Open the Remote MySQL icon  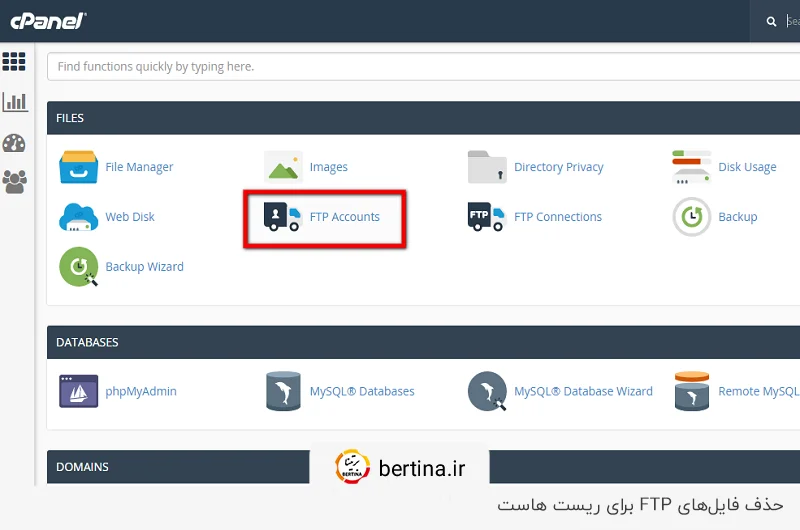(x=692, y=391)
